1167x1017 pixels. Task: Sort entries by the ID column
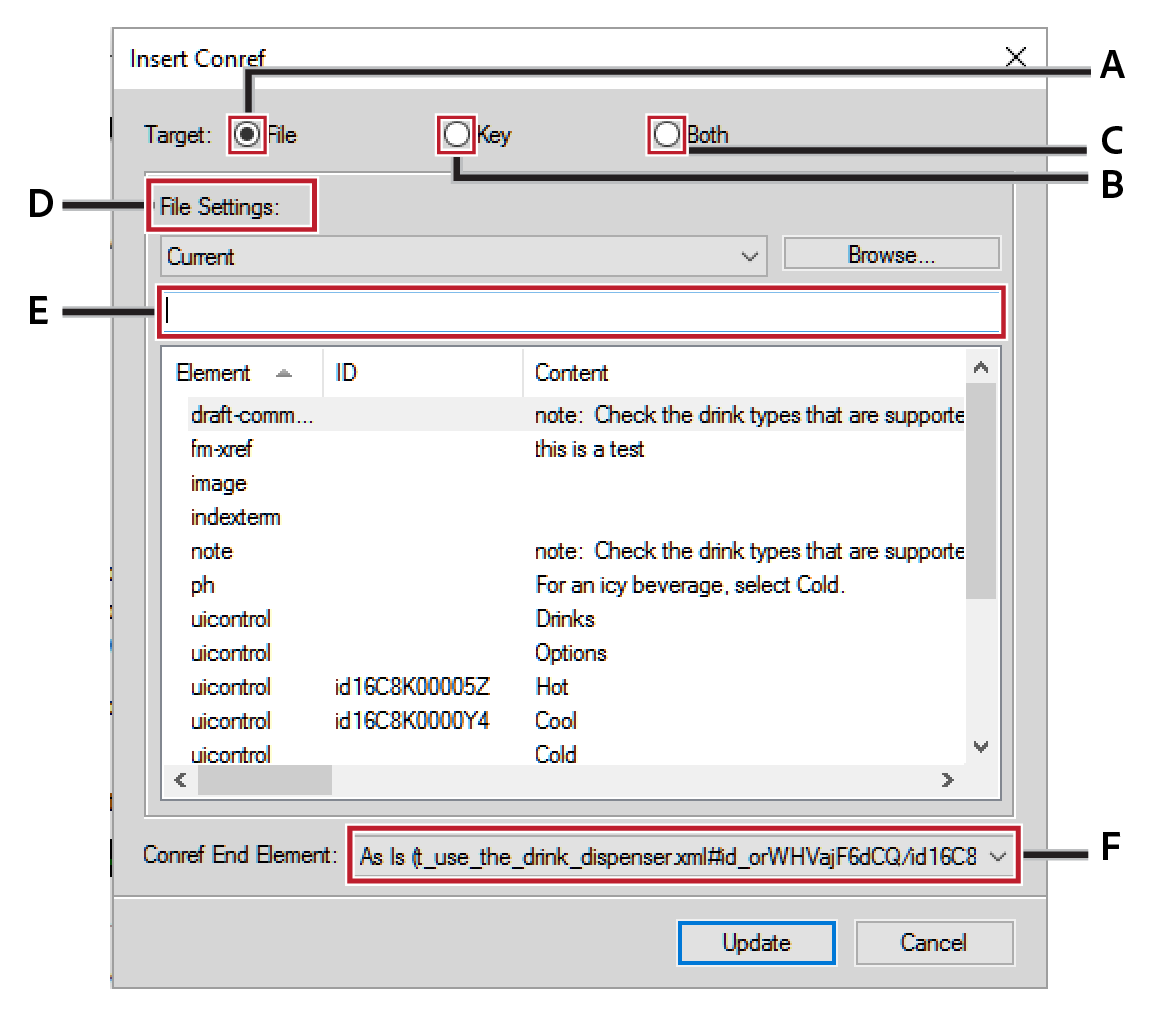344,372
